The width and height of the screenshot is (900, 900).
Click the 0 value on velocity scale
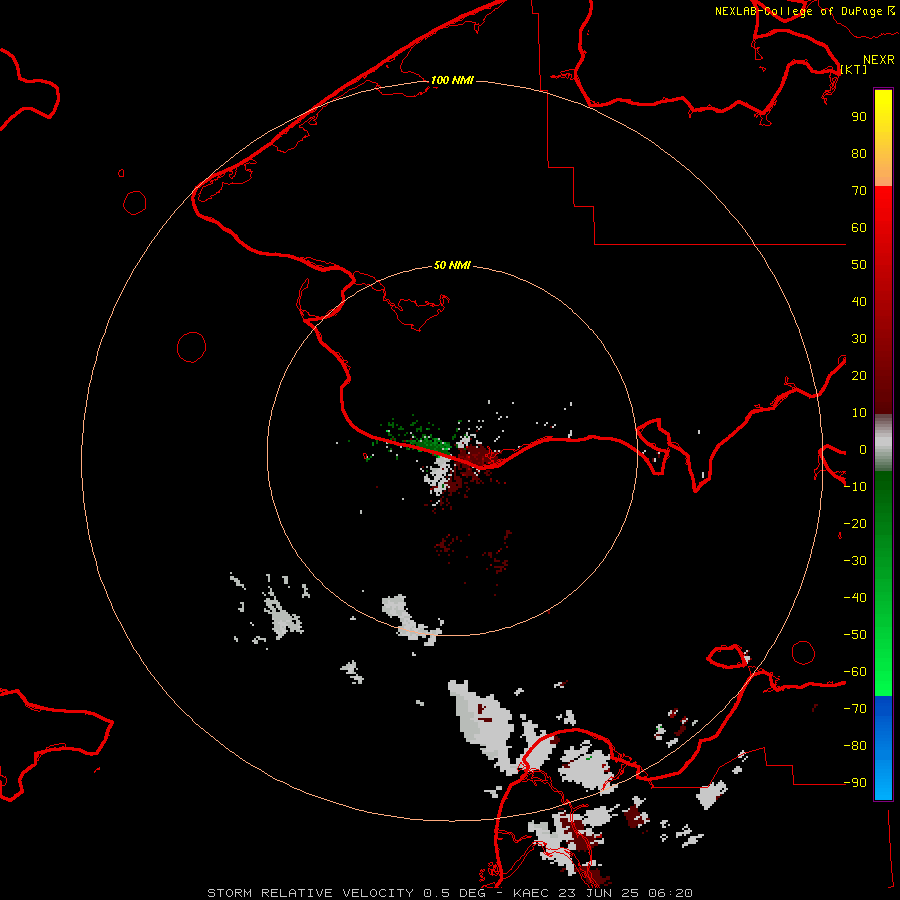[863, 449]
